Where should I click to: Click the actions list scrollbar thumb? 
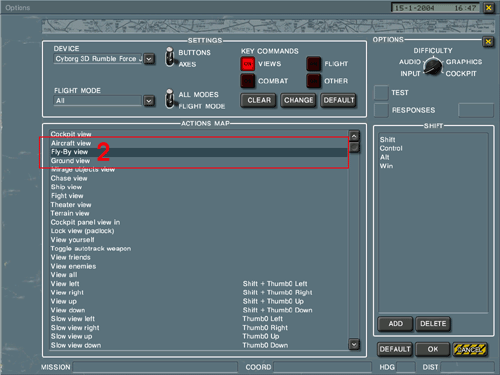pos(354,147)
